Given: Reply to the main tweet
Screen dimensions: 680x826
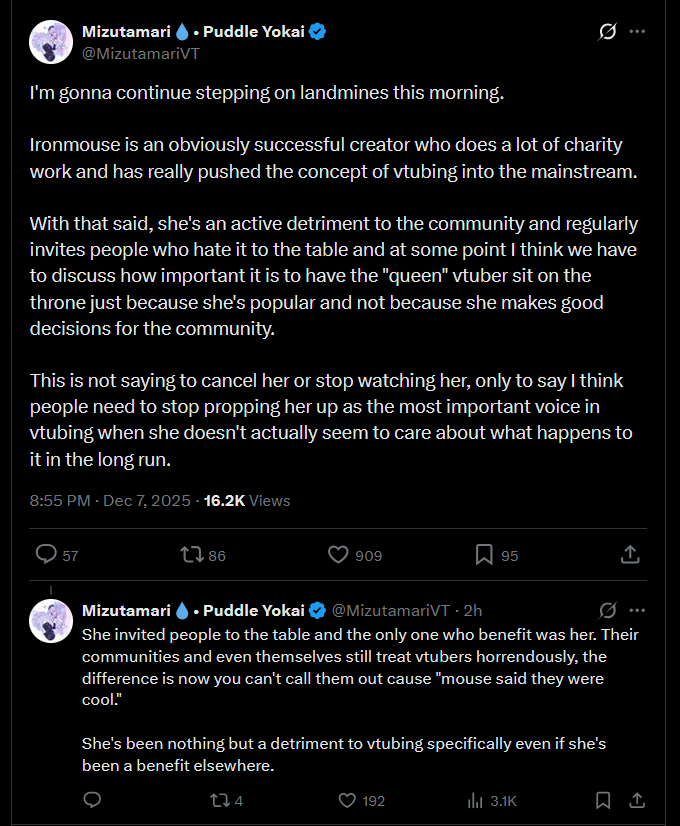Looking at the screenshot, I should coord(46,554).
